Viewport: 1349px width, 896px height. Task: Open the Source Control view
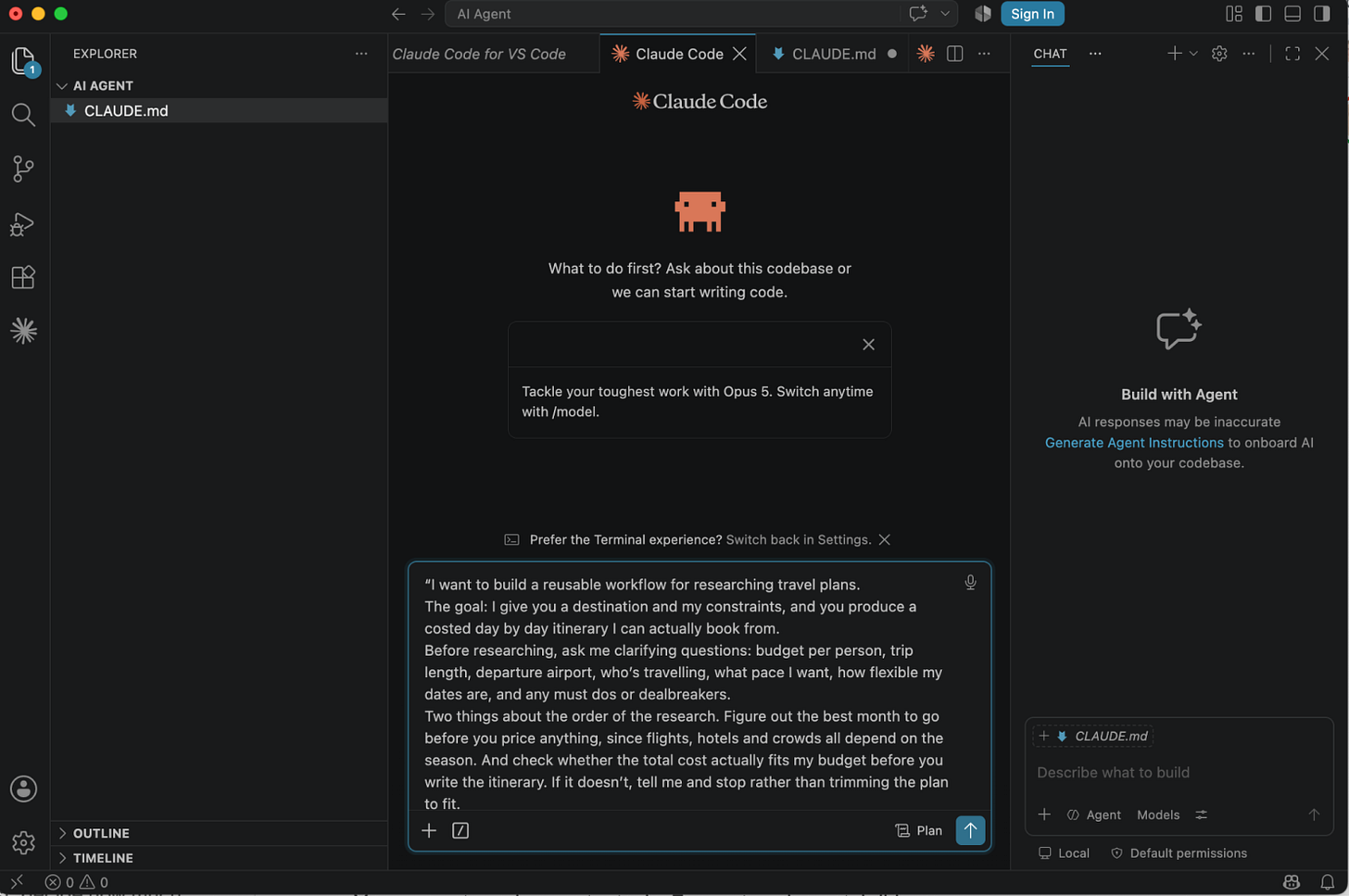23,169
